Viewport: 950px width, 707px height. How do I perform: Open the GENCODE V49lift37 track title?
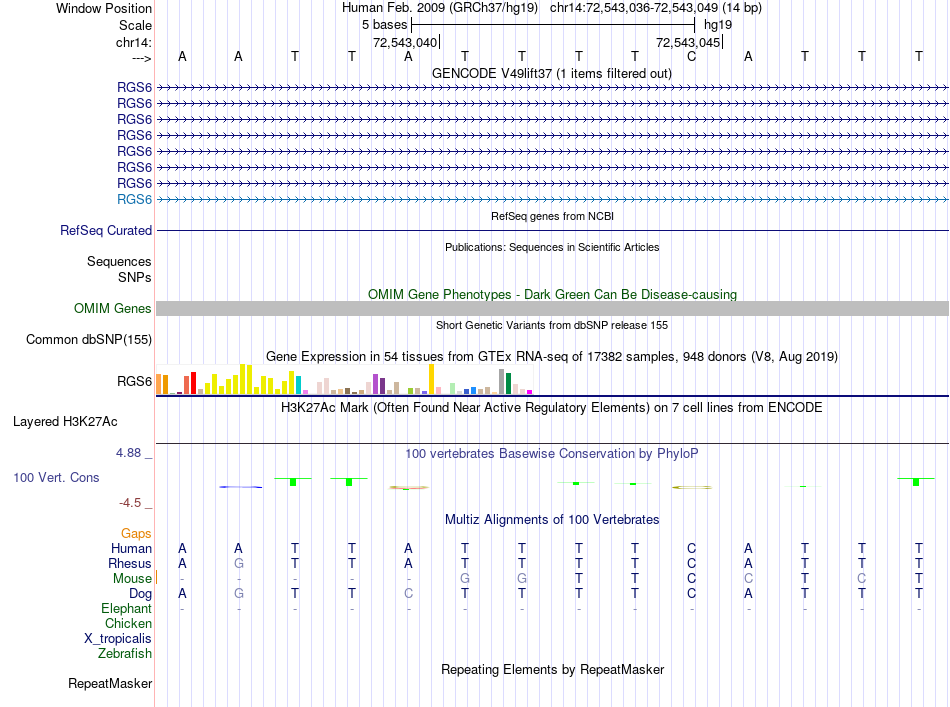tap(552, 73)
